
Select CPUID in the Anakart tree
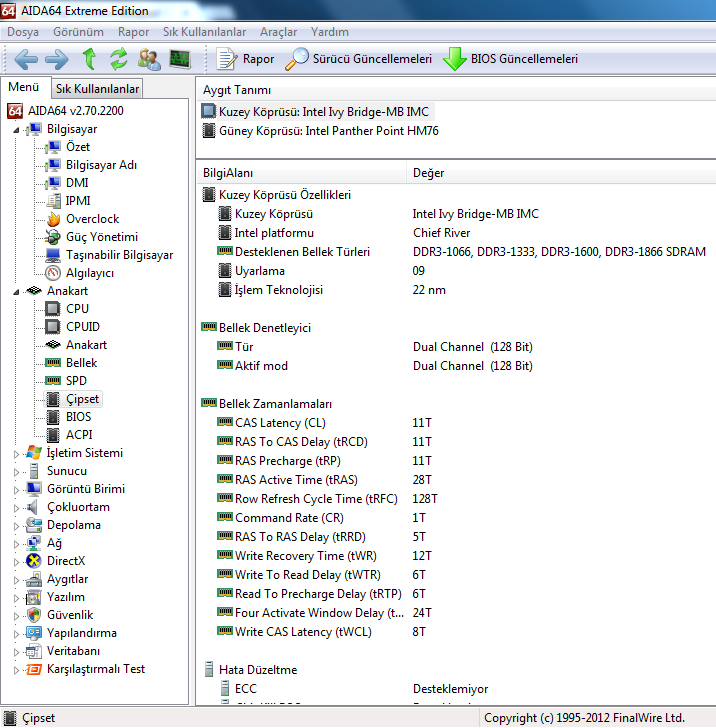click(x=82, y=327)
